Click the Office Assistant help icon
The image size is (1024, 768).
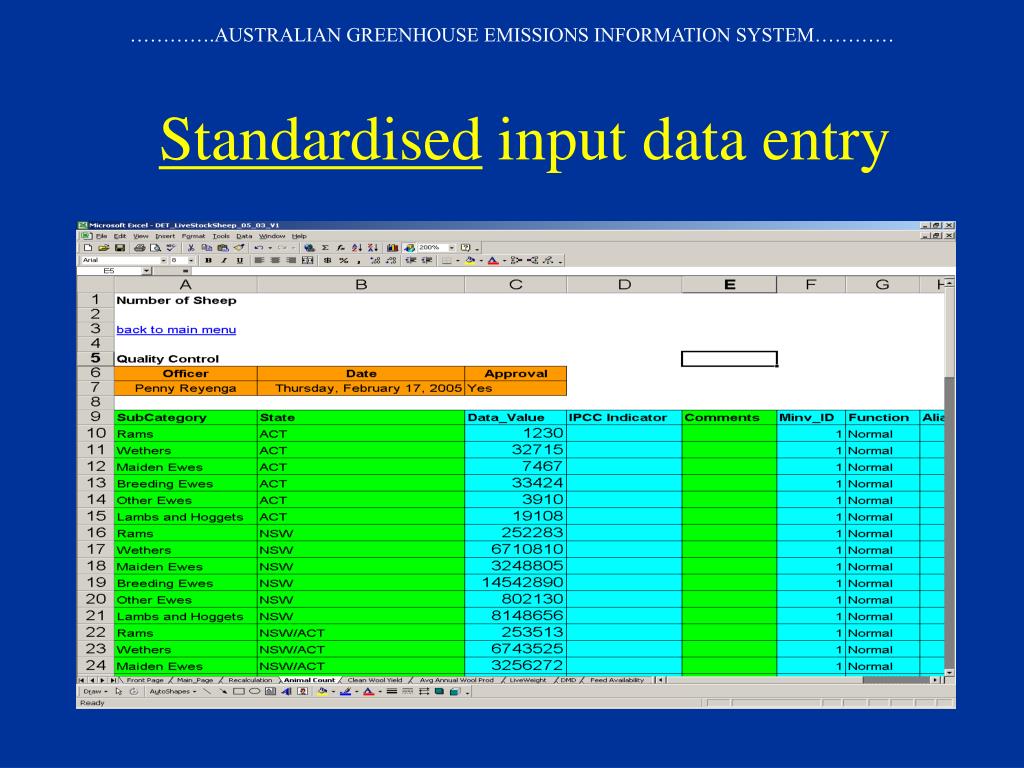pyautogui.click(x=466, y=248)
